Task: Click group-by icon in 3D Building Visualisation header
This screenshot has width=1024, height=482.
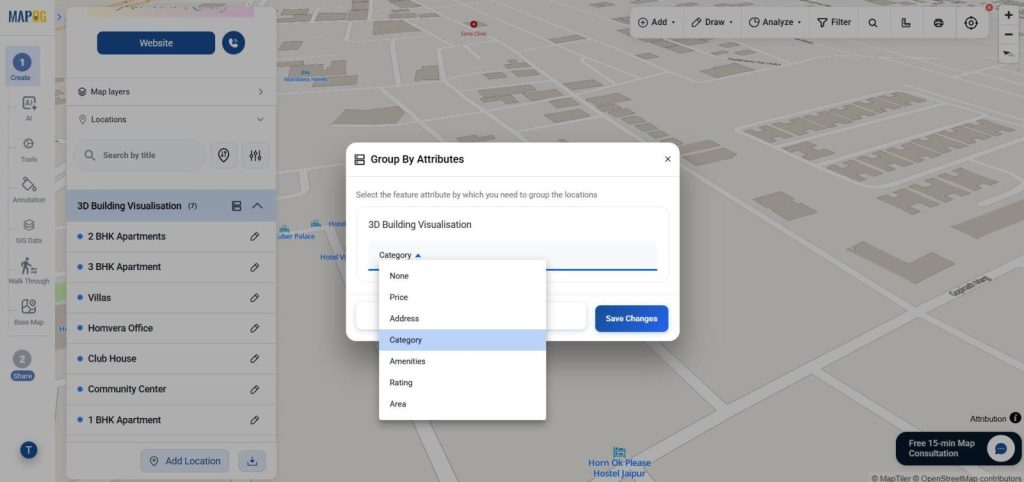Action: 236,206
